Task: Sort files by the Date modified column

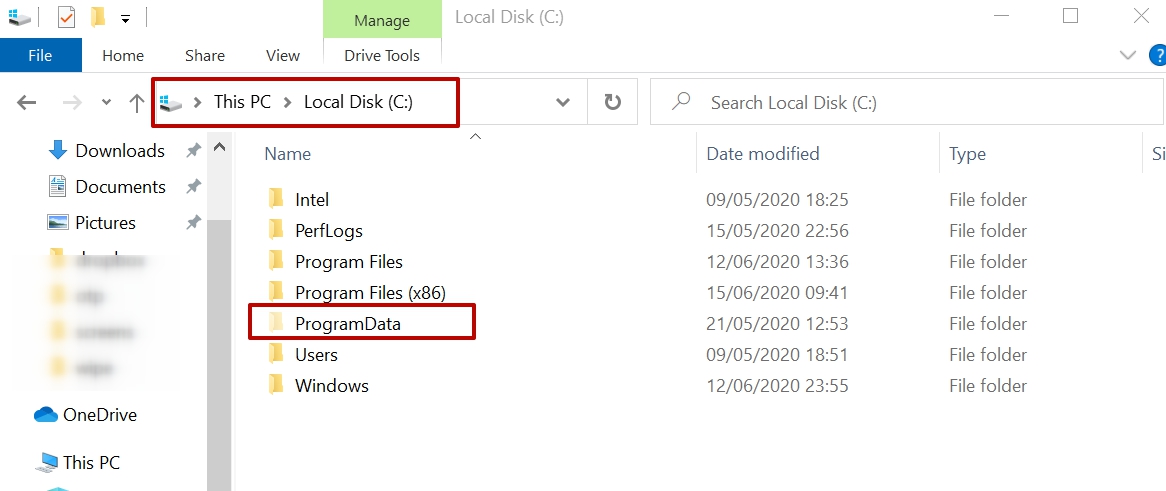Action: pos(763,154)
